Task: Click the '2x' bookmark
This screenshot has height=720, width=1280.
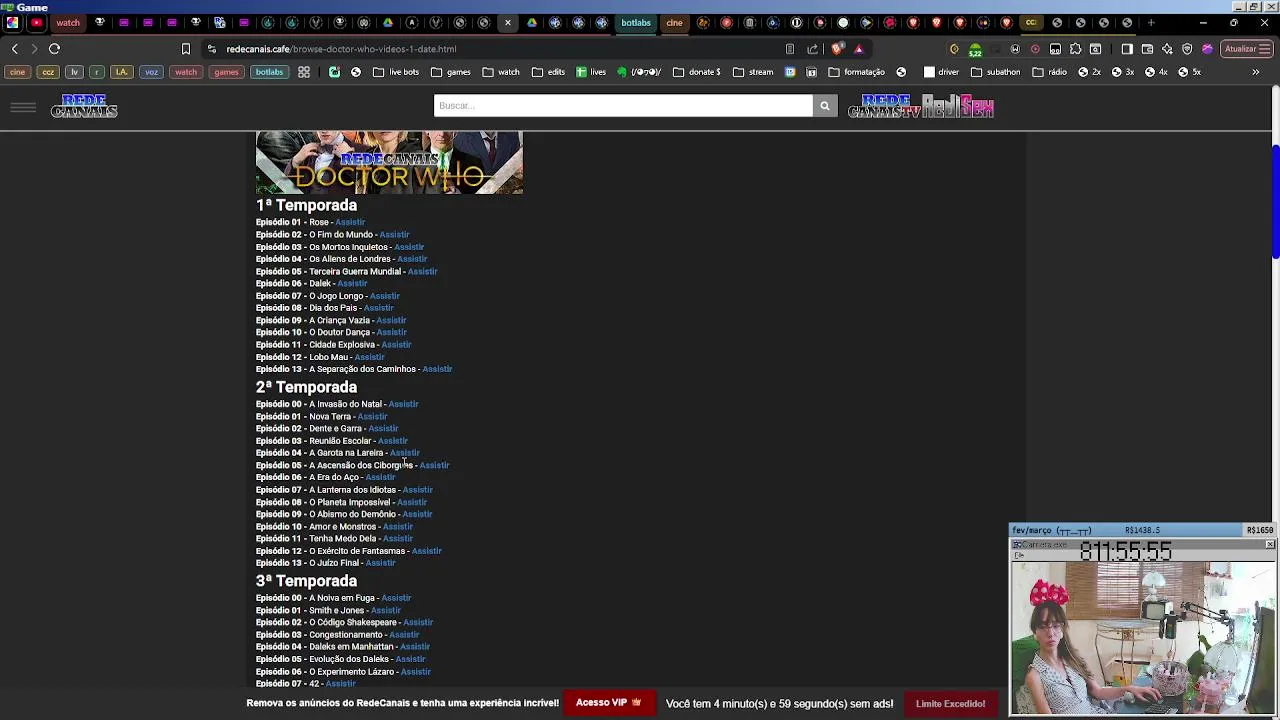Action: tap(1089, 72)
